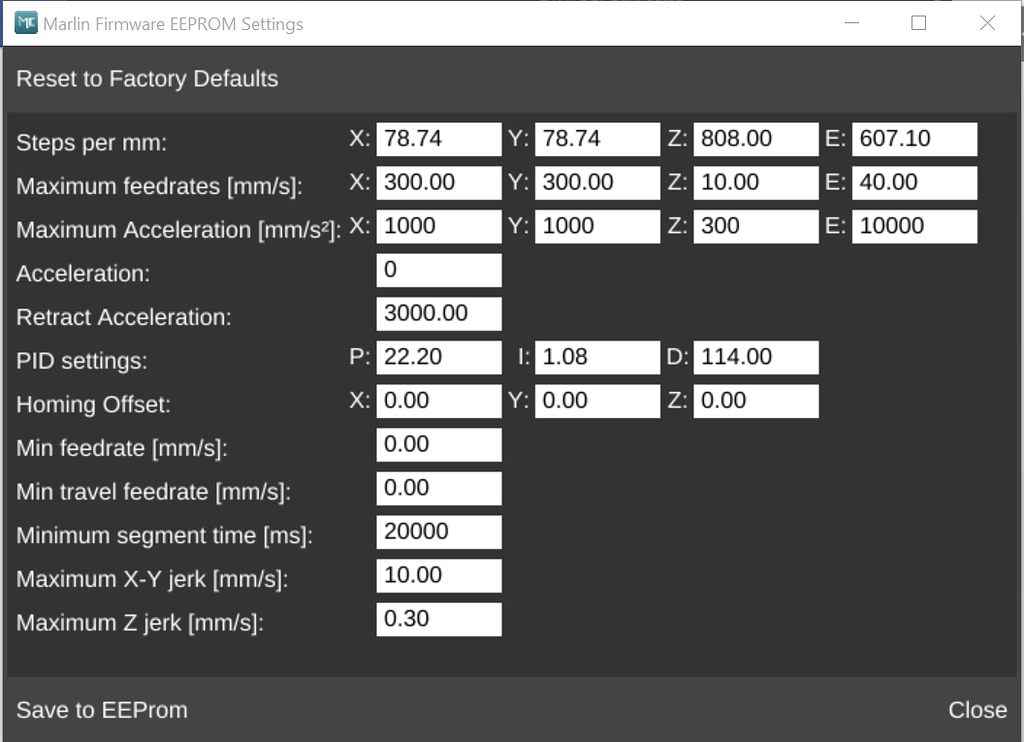Edit the Steps per mm X field
This screenshot has height=742, width=1024.
click(x=438, y=139)
